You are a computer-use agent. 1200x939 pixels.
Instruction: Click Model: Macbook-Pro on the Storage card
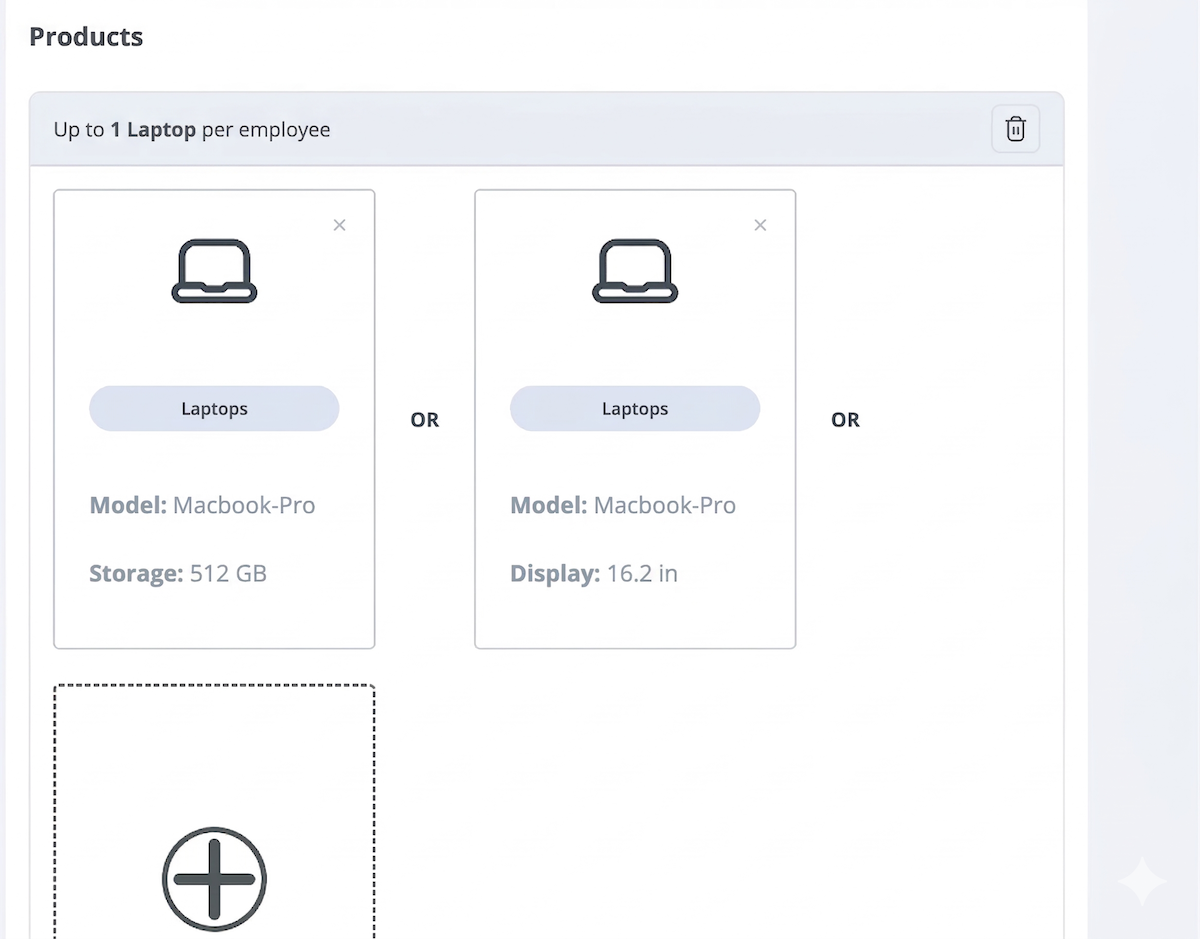pyautogui.click(x=202, y=505)
